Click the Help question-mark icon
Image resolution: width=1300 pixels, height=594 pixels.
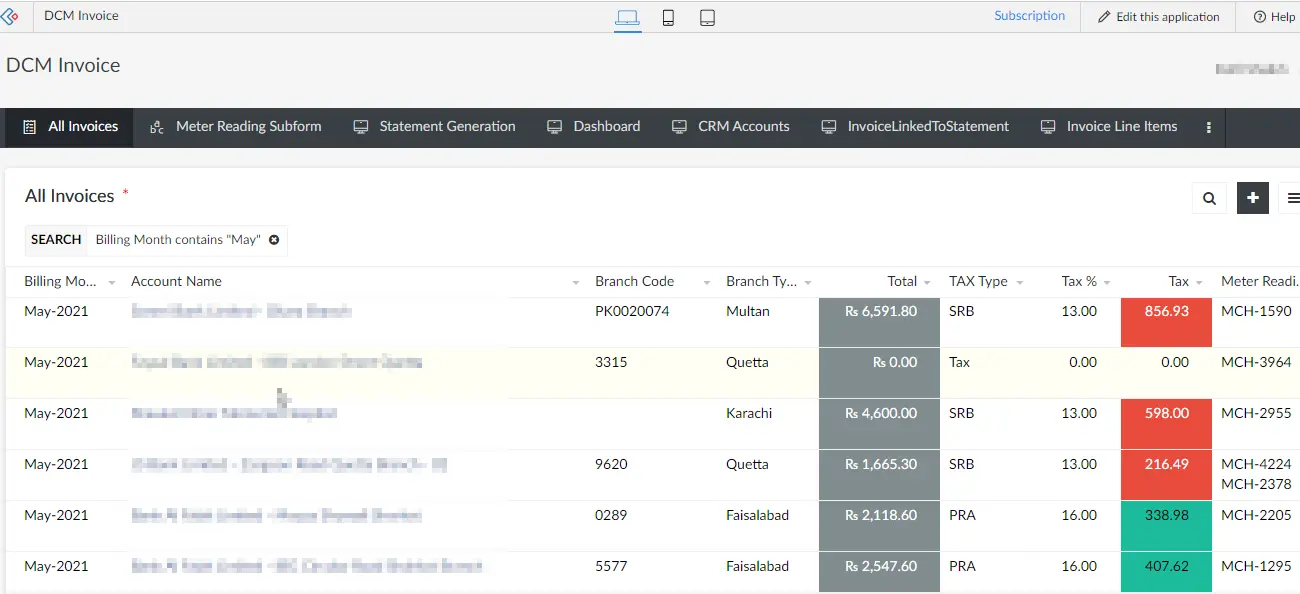[x=1262, y=16]
